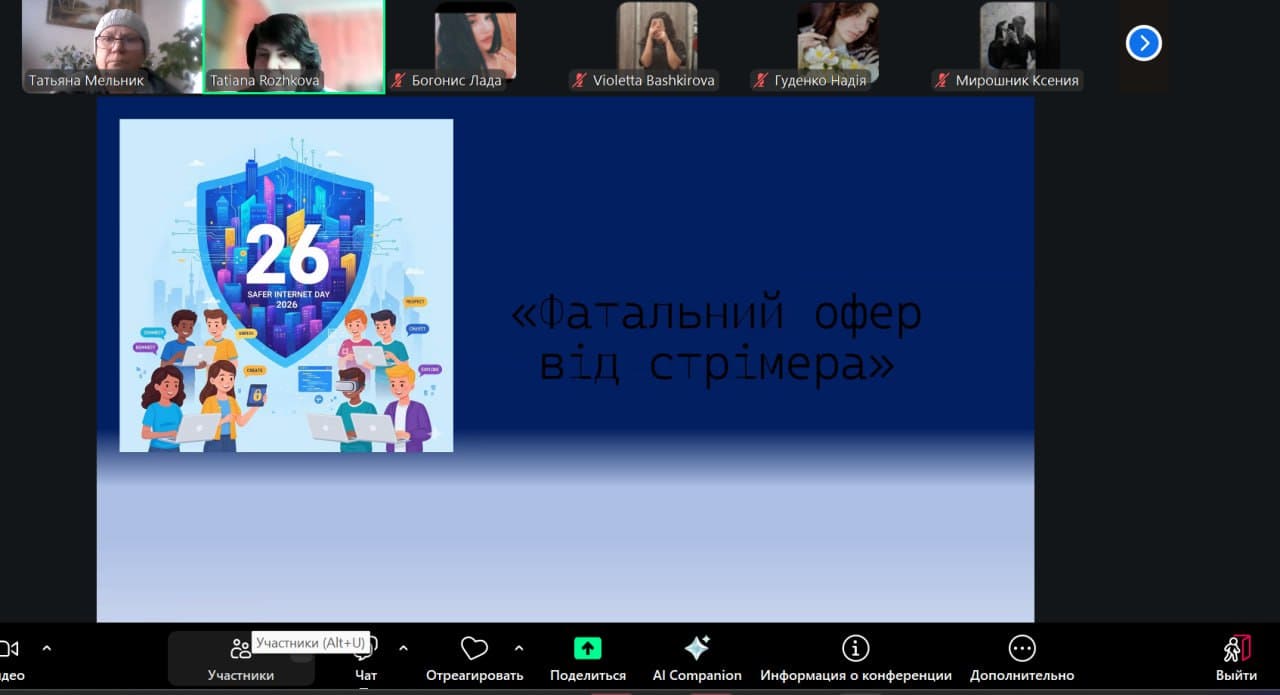The width and height of the screenshot is (1280, 695).
Task: Click Выйти to leave the meeting
Action: 1237,658
